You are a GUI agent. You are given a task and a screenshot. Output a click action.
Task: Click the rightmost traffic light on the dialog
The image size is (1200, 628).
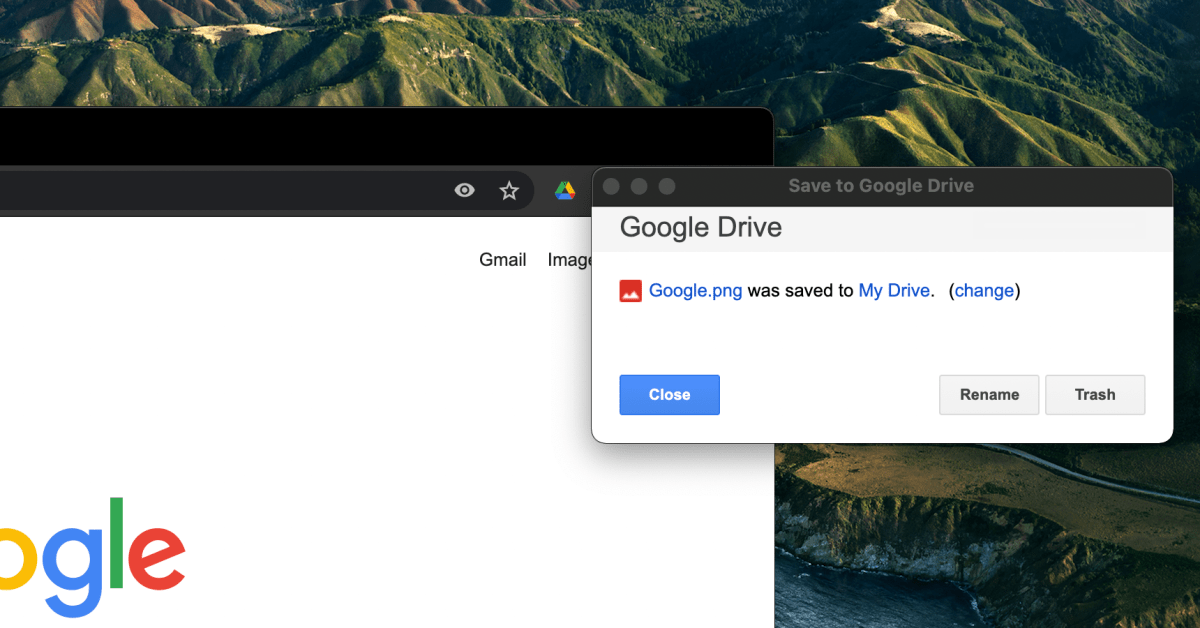(x=665, y=185)
